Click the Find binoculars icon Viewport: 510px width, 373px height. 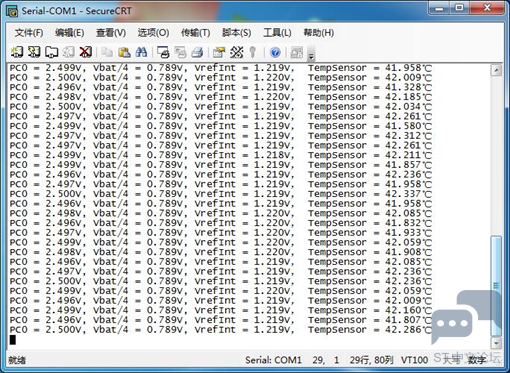(x=141, y=52)
